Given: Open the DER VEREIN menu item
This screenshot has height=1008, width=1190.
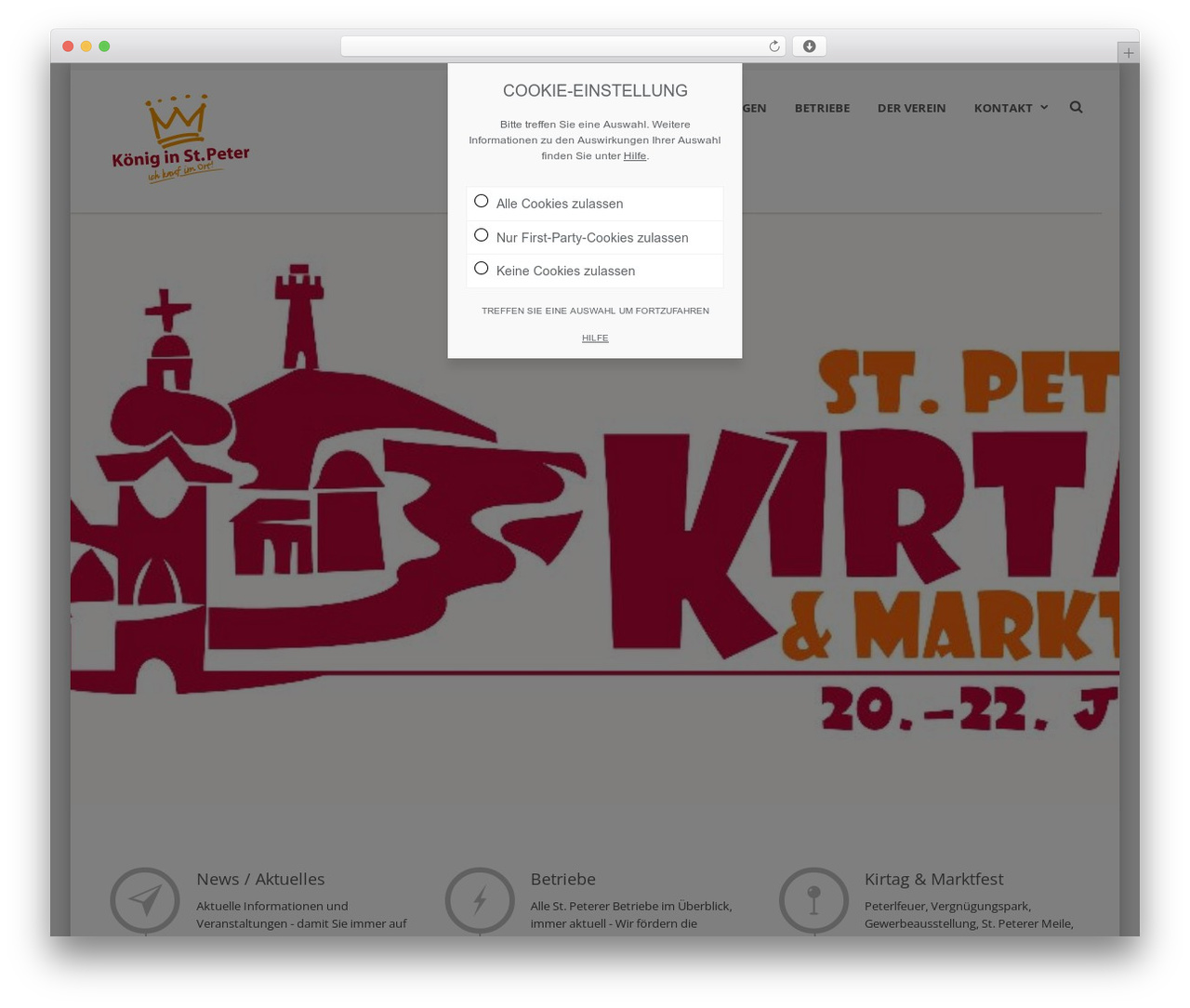Looking at the screenshot, I should (x=911, y=108).
